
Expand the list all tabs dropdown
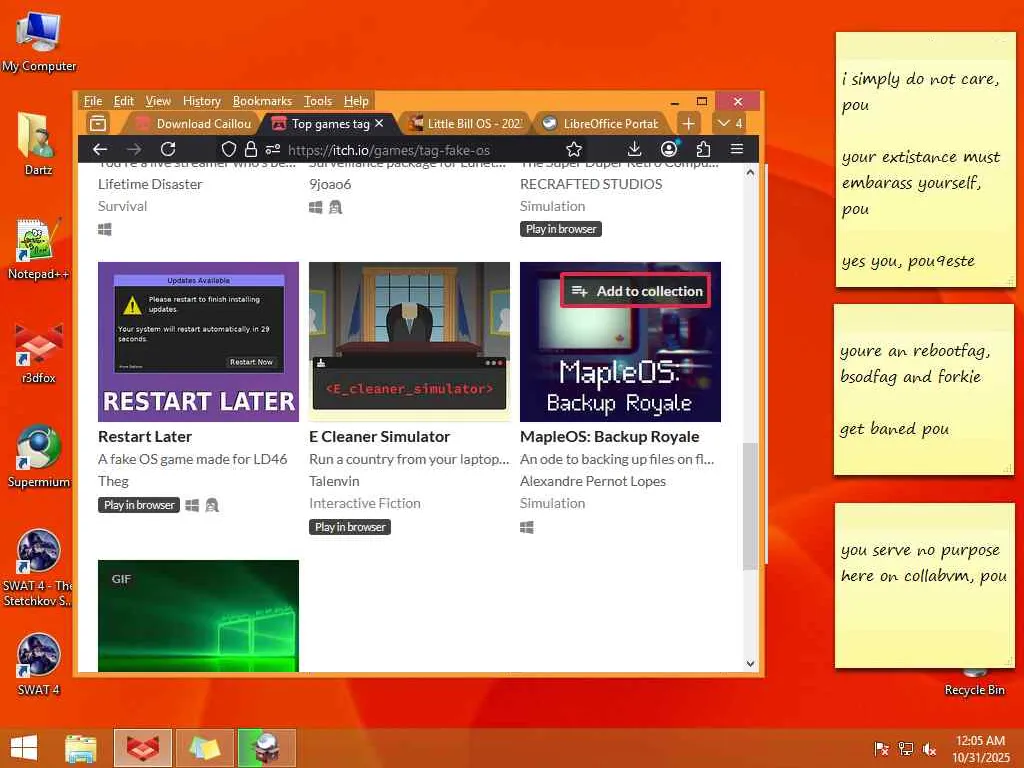tap(729, 123)
